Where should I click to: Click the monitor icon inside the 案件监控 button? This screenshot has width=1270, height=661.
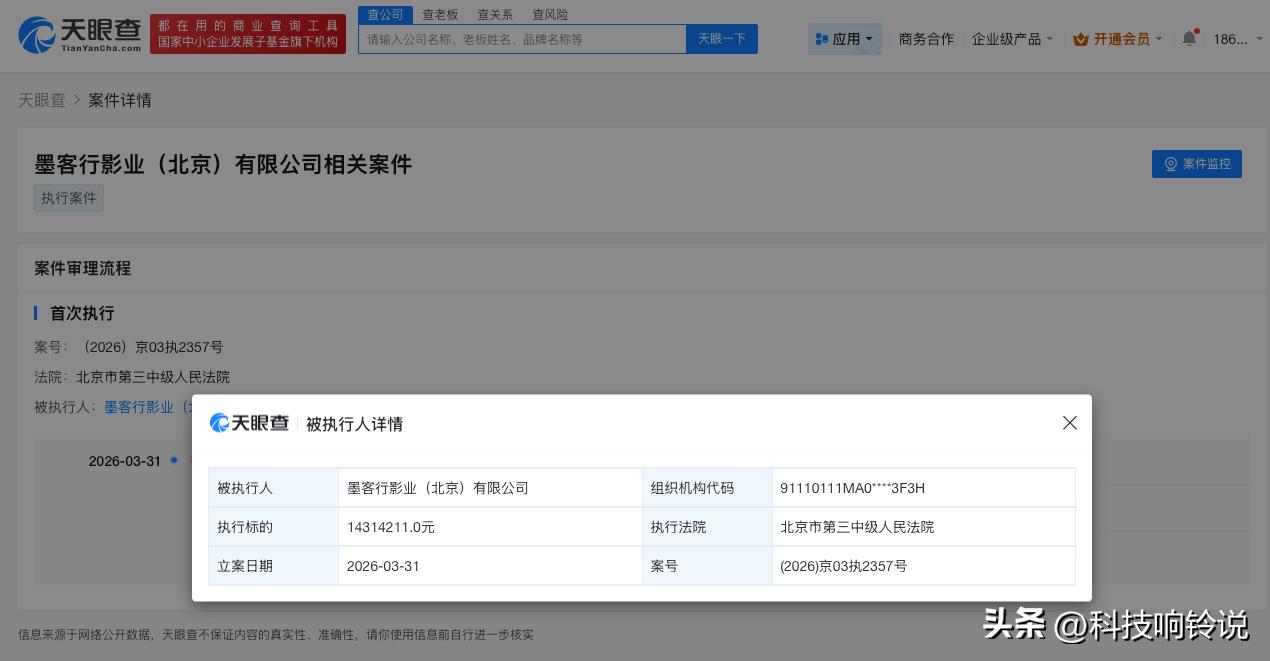click(x=1171, y=164)
